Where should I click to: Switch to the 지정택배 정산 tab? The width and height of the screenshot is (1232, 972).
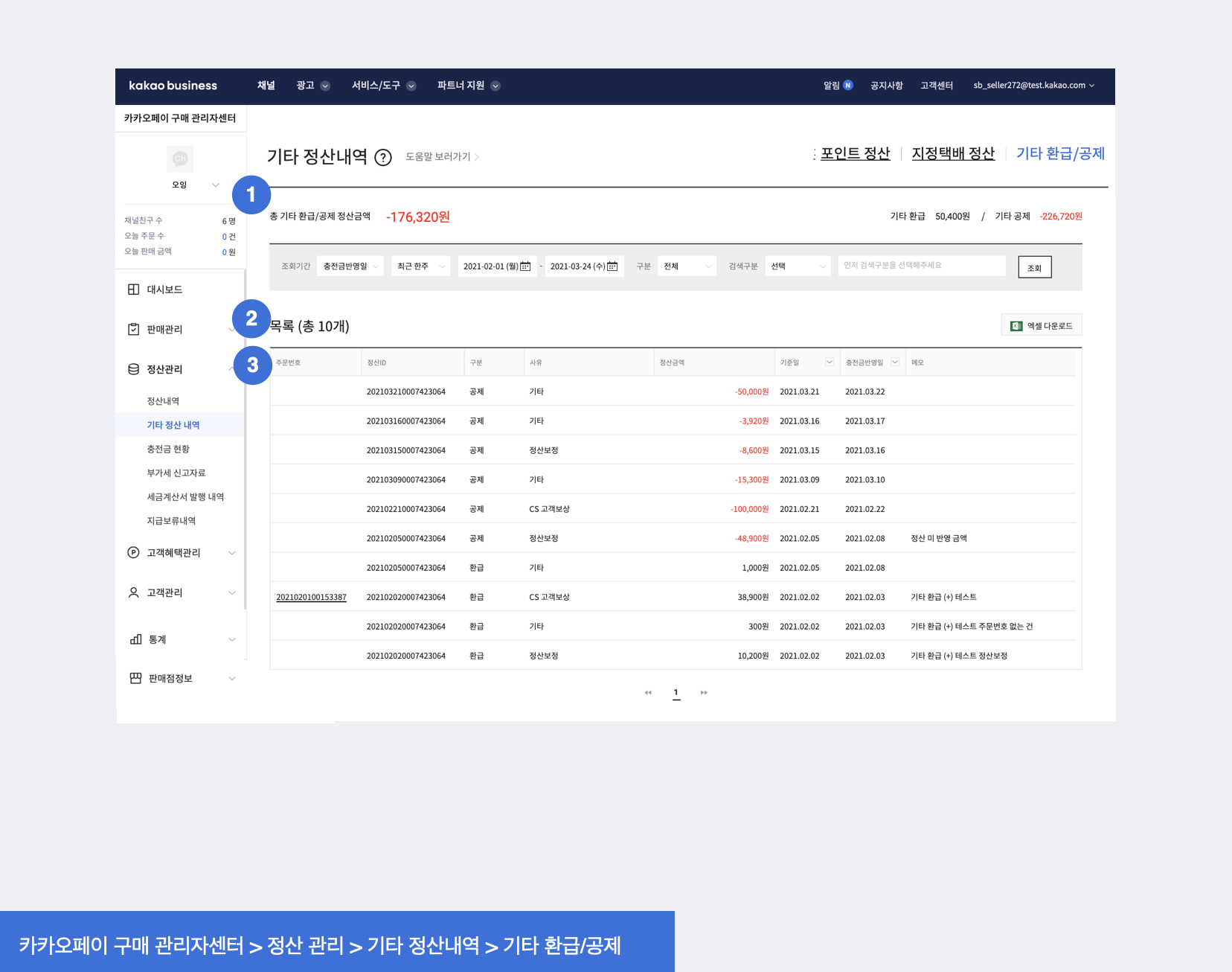(953, 153)
